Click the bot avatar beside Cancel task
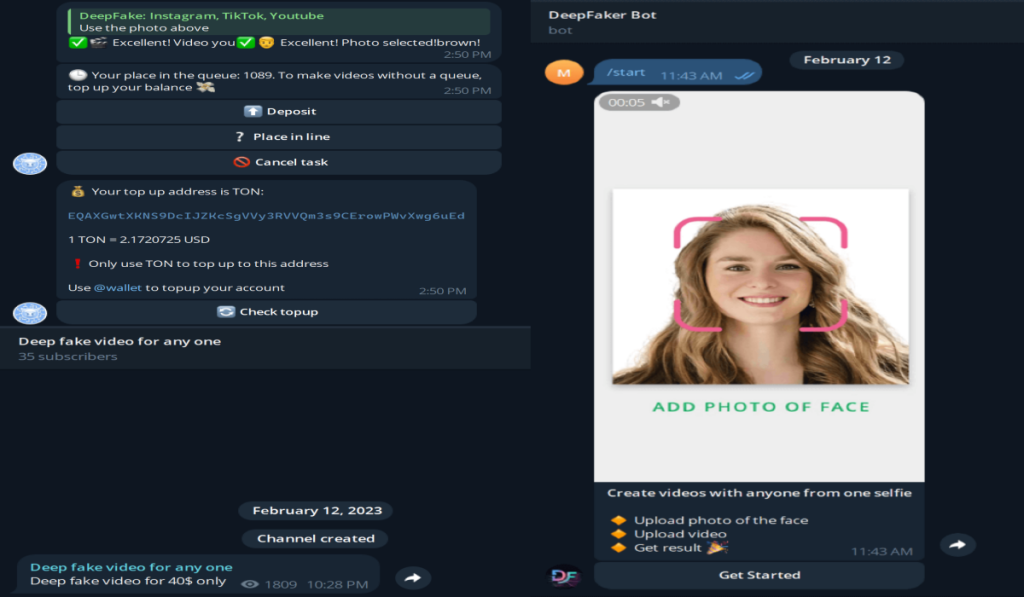Viewport: 1024px width, 597px height. click(x=30, y=163)
